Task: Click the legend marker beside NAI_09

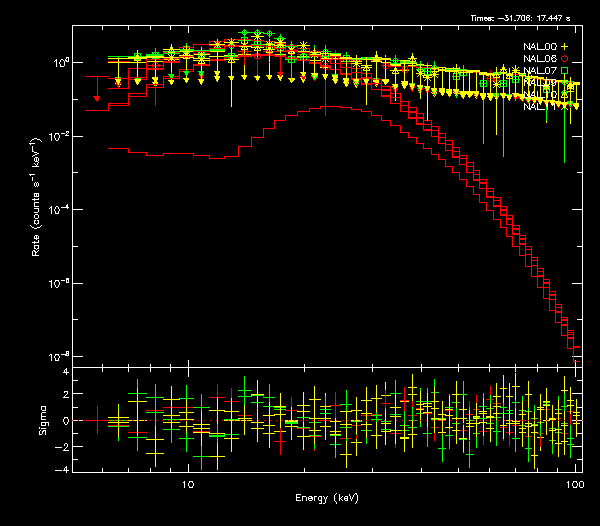Action: pyautogui.click(x=564, y=83)
